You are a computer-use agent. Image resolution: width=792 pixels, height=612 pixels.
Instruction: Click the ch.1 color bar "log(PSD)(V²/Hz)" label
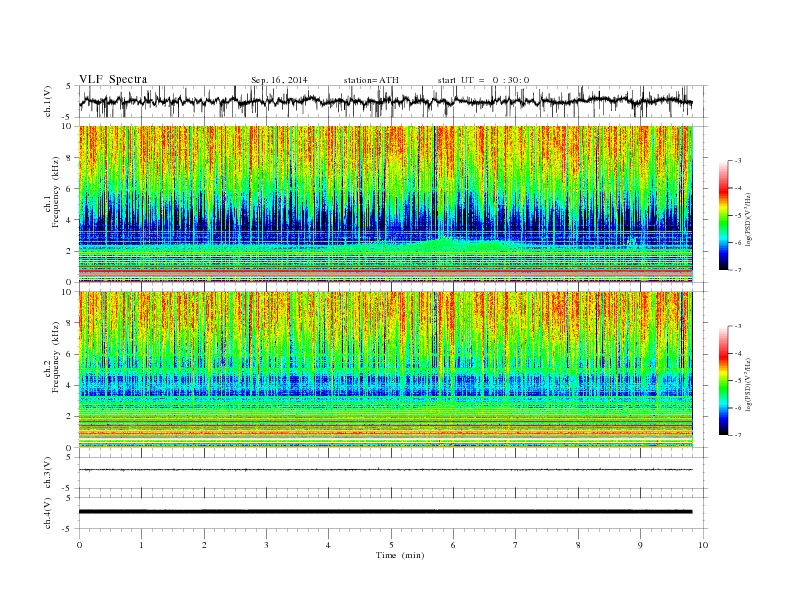coord(748,218)
